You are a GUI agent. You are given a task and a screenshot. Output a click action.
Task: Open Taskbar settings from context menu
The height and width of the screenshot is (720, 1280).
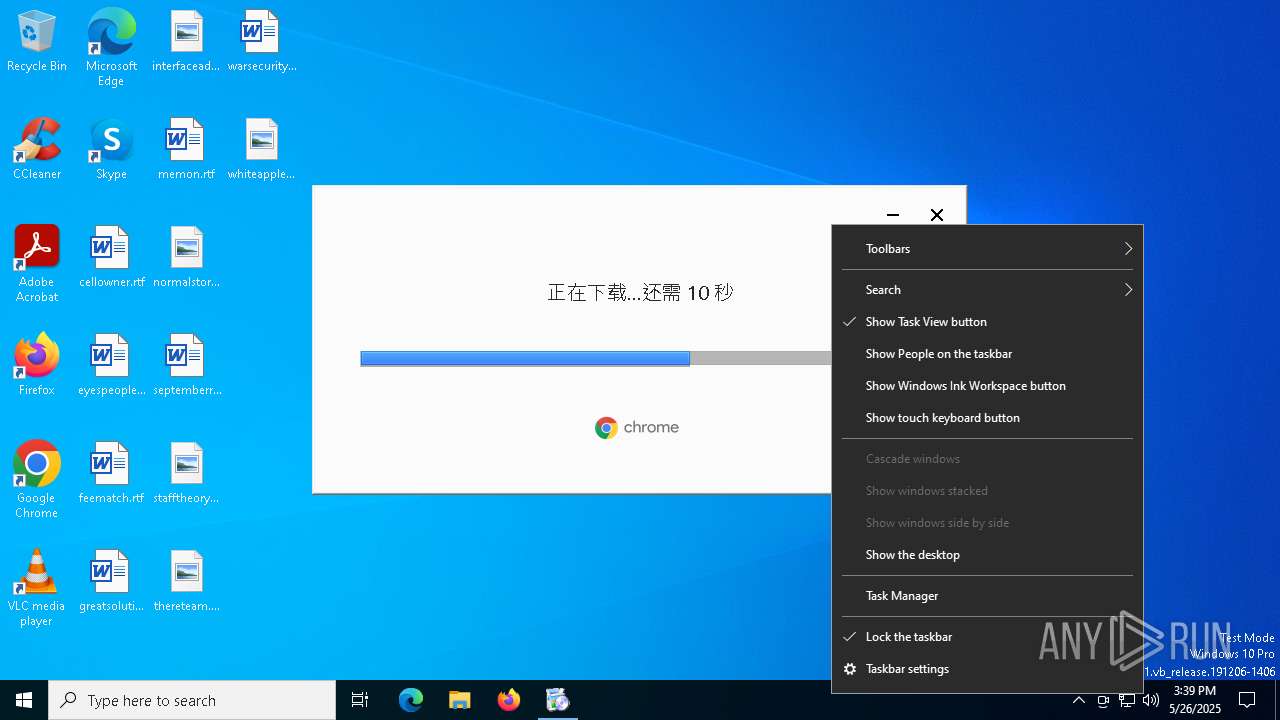click(x=987, y=669)
